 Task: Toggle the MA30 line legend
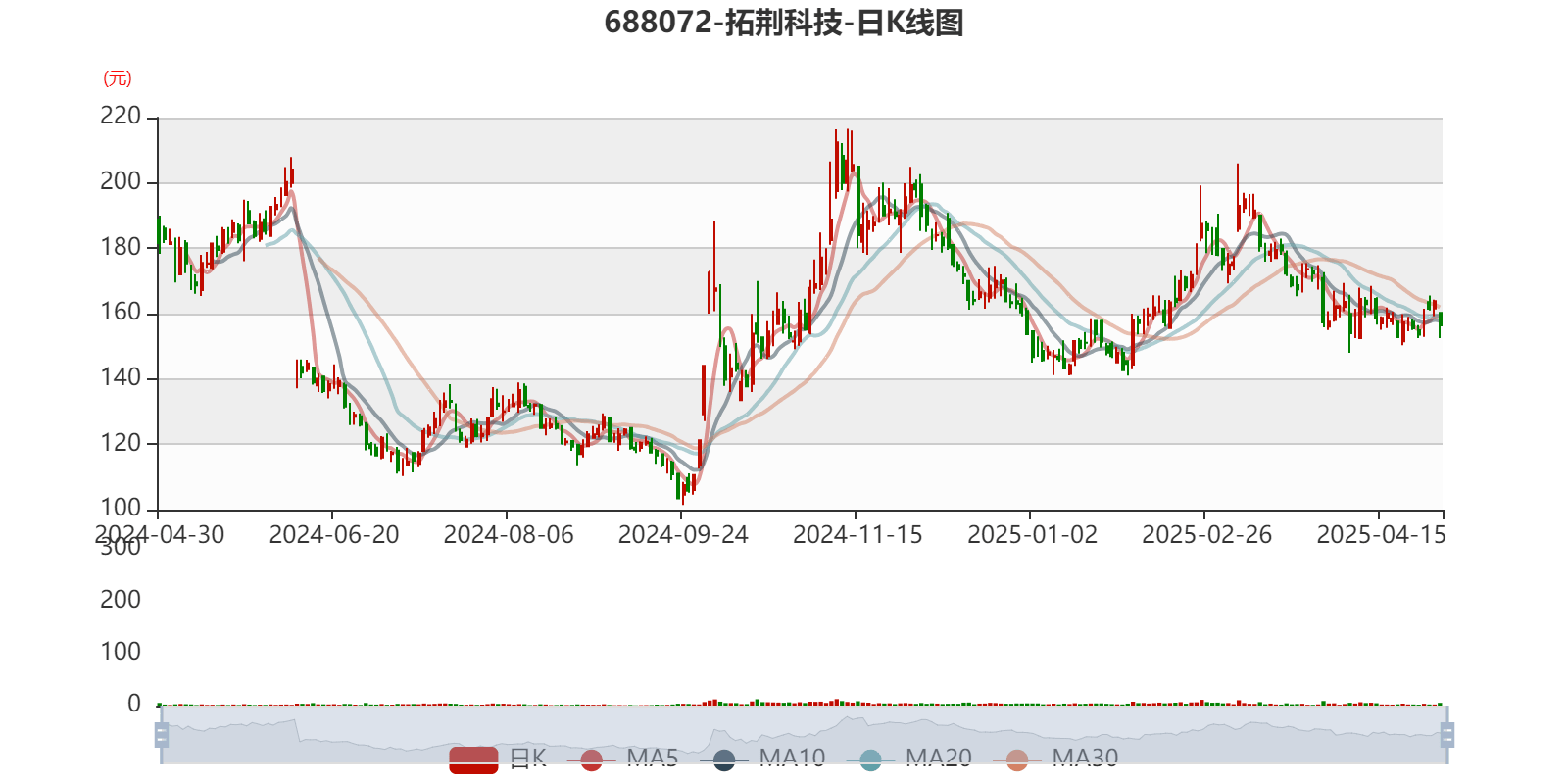[x=1055, y=759]
